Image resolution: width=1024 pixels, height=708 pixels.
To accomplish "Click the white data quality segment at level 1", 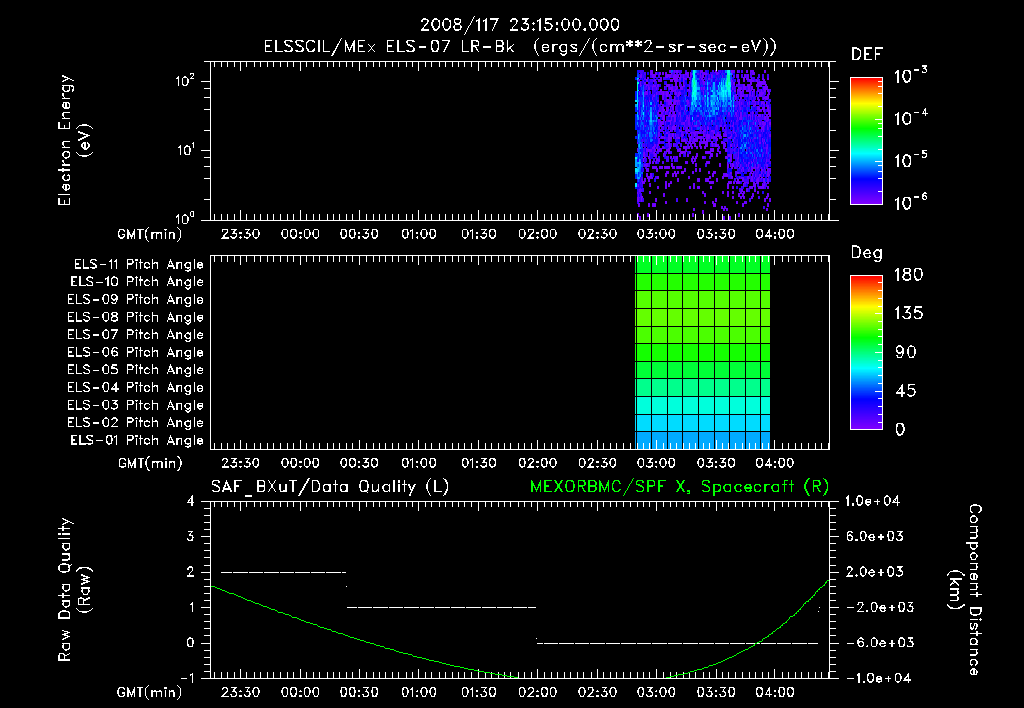I will 441,607.
